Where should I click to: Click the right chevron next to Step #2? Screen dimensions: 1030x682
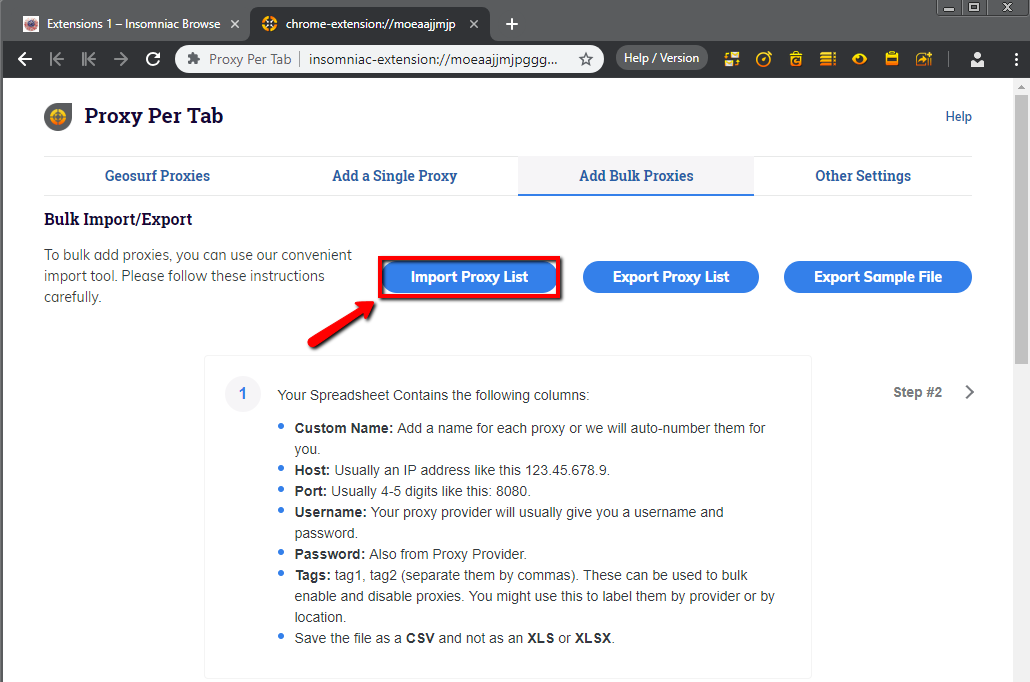(970, 392)
